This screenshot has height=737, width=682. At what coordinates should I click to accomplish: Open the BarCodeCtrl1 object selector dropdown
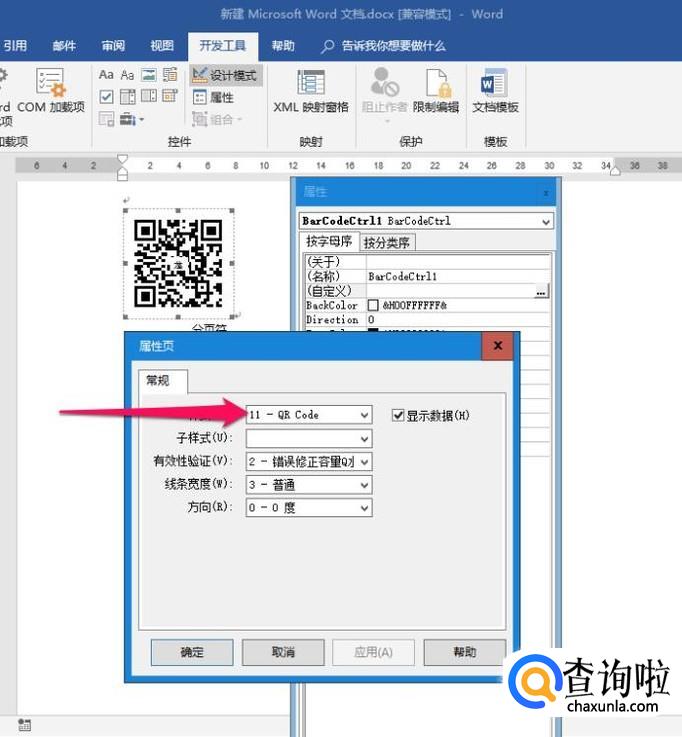coord(546,221)
